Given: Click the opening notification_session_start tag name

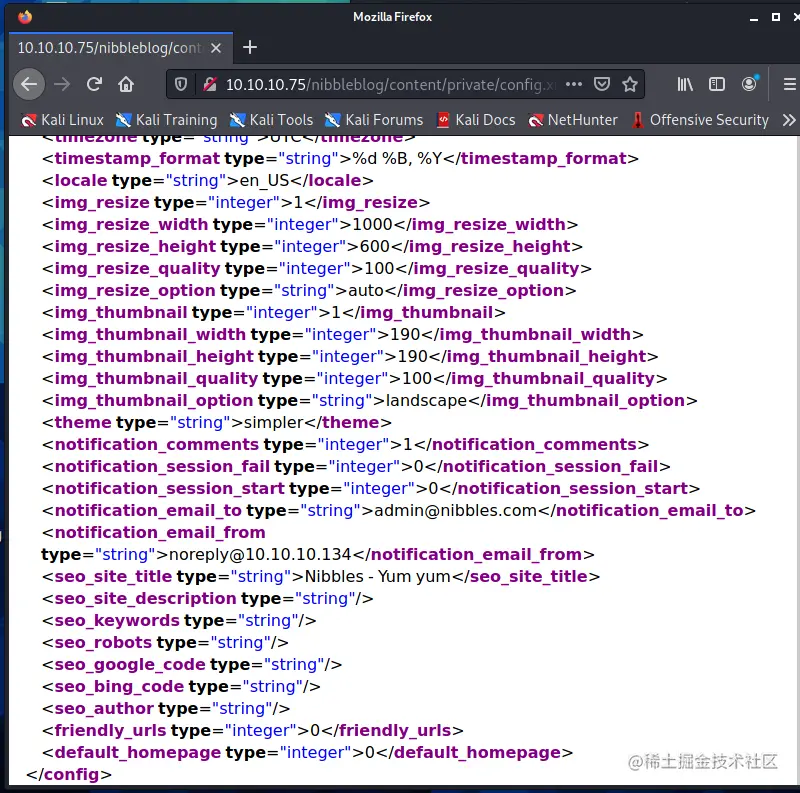Looking at the screenshot, I should (x=169, y=489).
